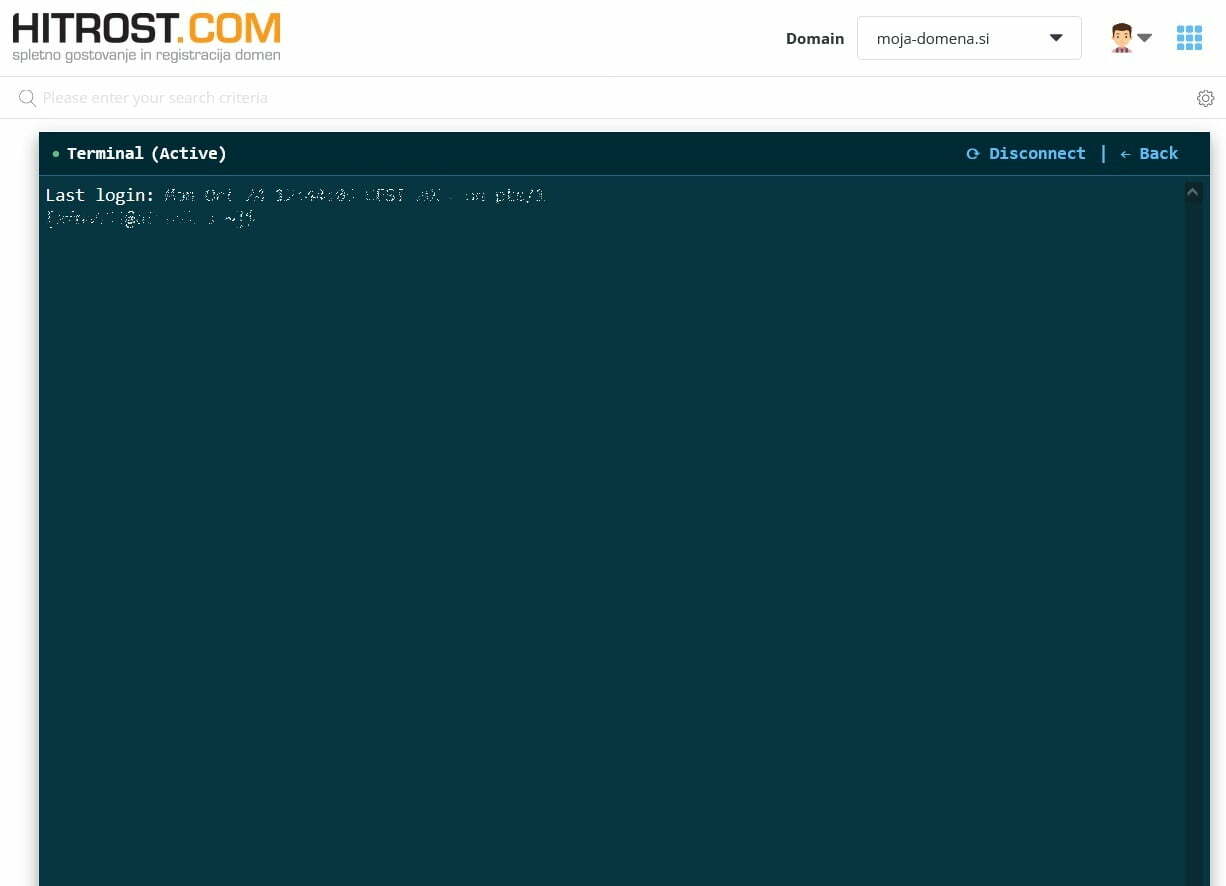The height and width of the screenshot is (886, 1226).
Task: Click the user avatar picture
Action: [1120, 37]
